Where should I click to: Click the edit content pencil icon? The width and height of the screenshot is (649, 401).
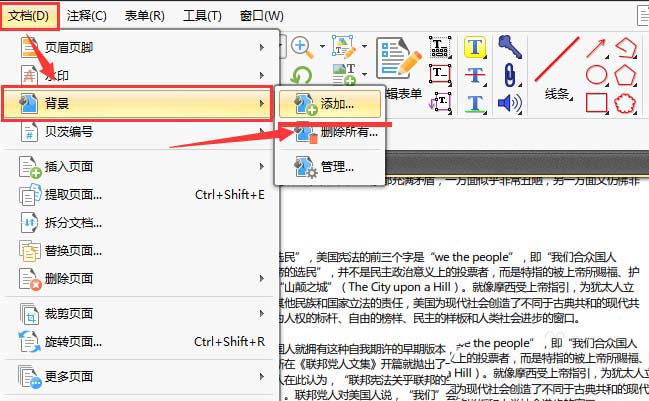[x=344, y=46]
